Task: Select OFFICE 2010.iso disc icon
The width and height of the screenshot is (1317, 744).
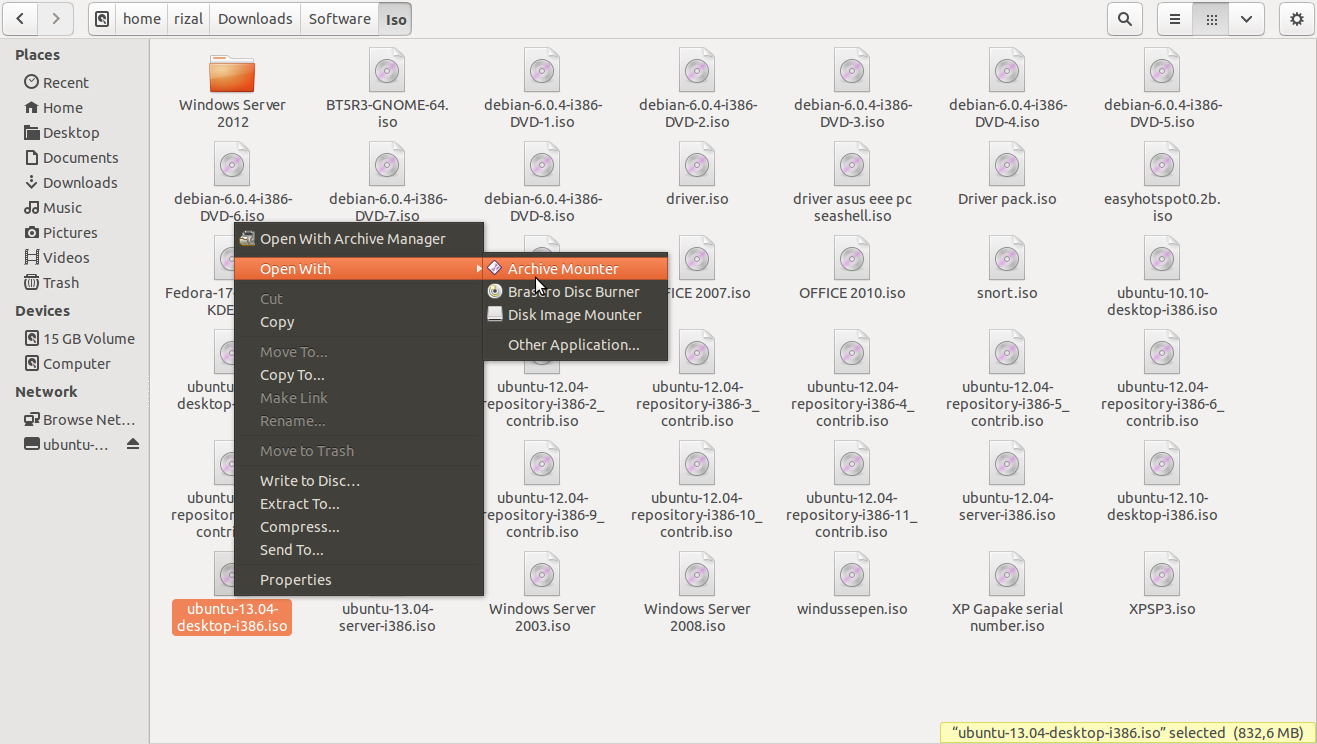Action: point(852,258)
